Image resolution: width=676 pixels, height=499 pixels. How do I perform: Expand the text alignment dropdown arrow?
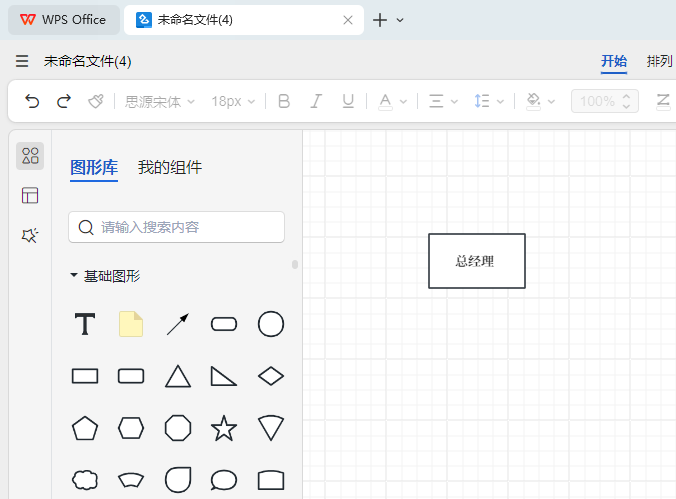[x=454, y=102]
